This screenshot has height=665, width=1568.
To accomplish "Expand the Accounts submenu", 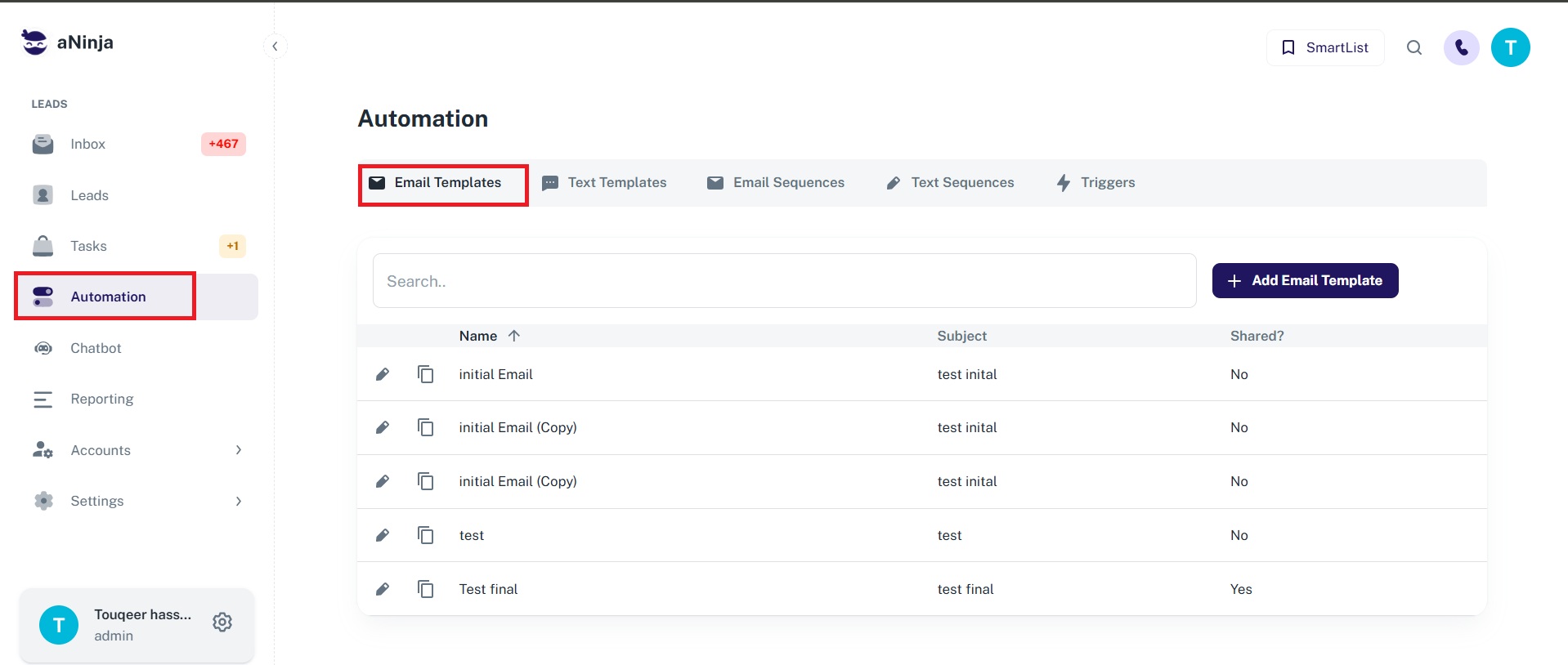I will pos(238,450).
